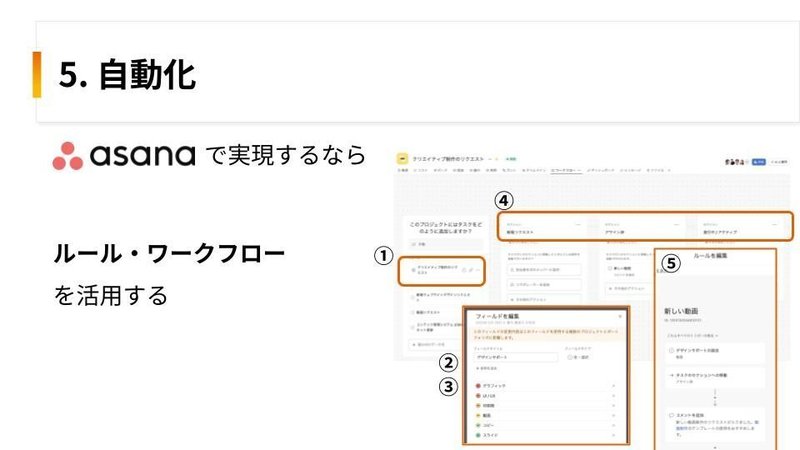
Task: Click the red swatch beside グラフィック
Action: (x=478, y=386)
